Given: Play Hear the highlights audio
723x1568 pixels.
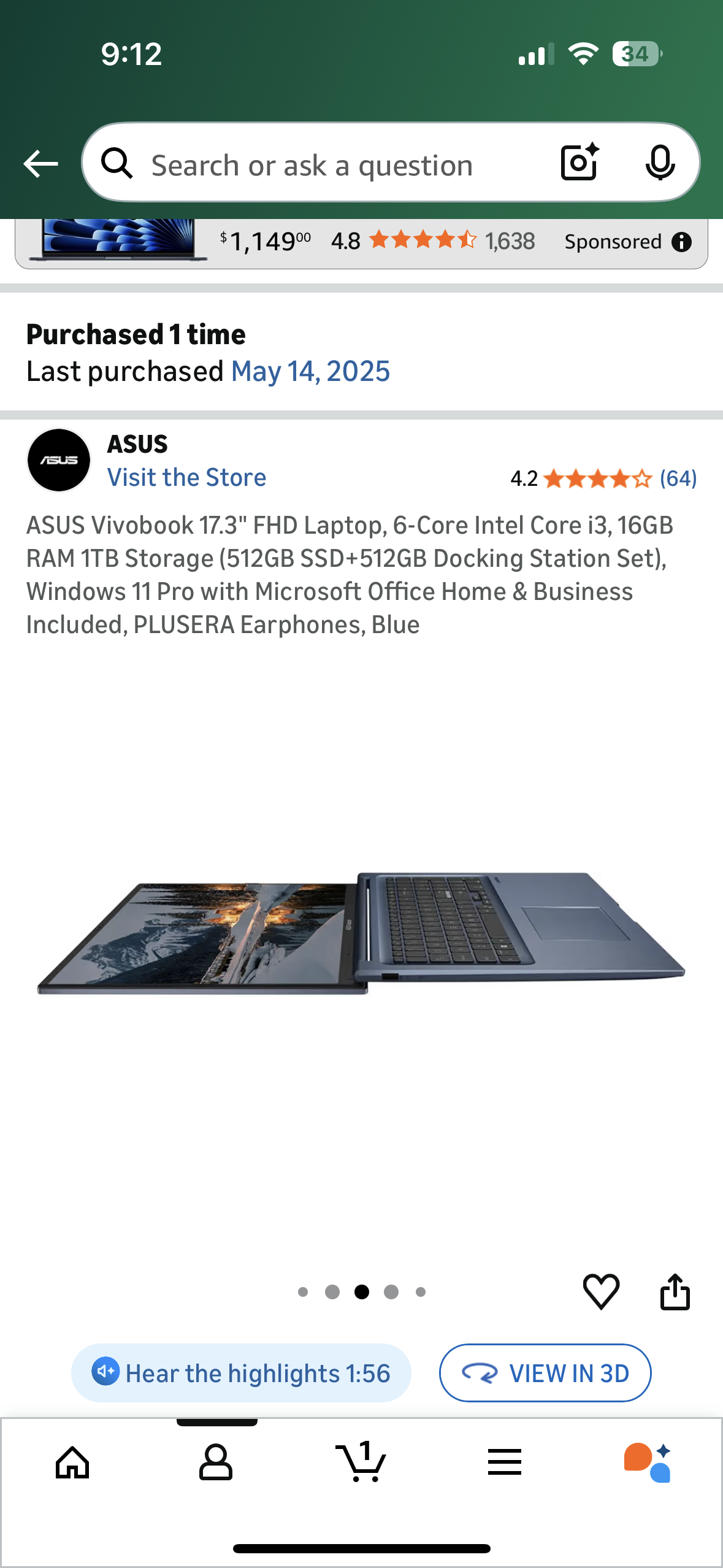Looking at the screenshot, I should (241, 1373).
